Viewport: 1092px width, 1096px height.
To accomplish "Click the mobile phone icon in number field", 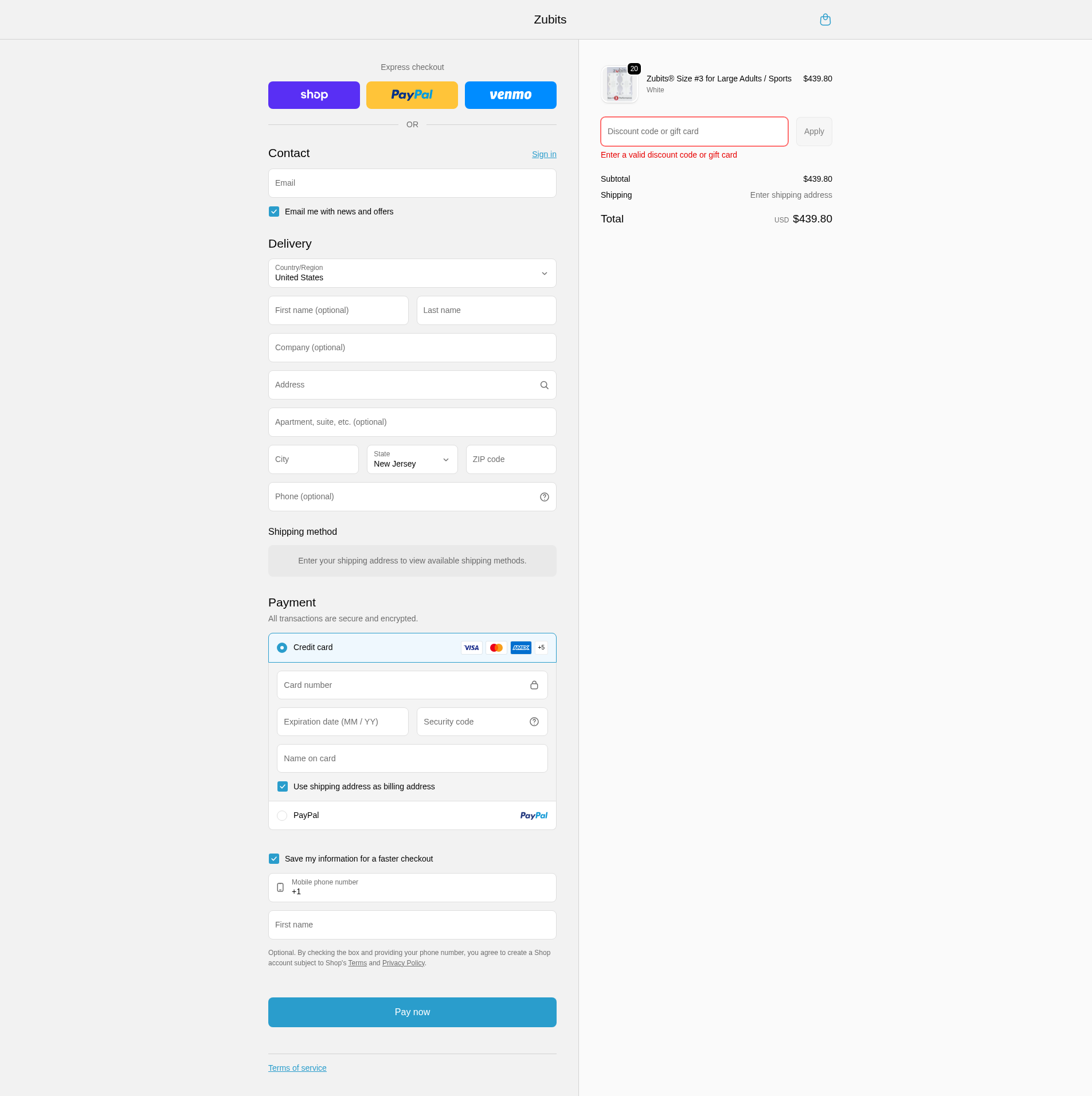I will (x=280, y=887).
